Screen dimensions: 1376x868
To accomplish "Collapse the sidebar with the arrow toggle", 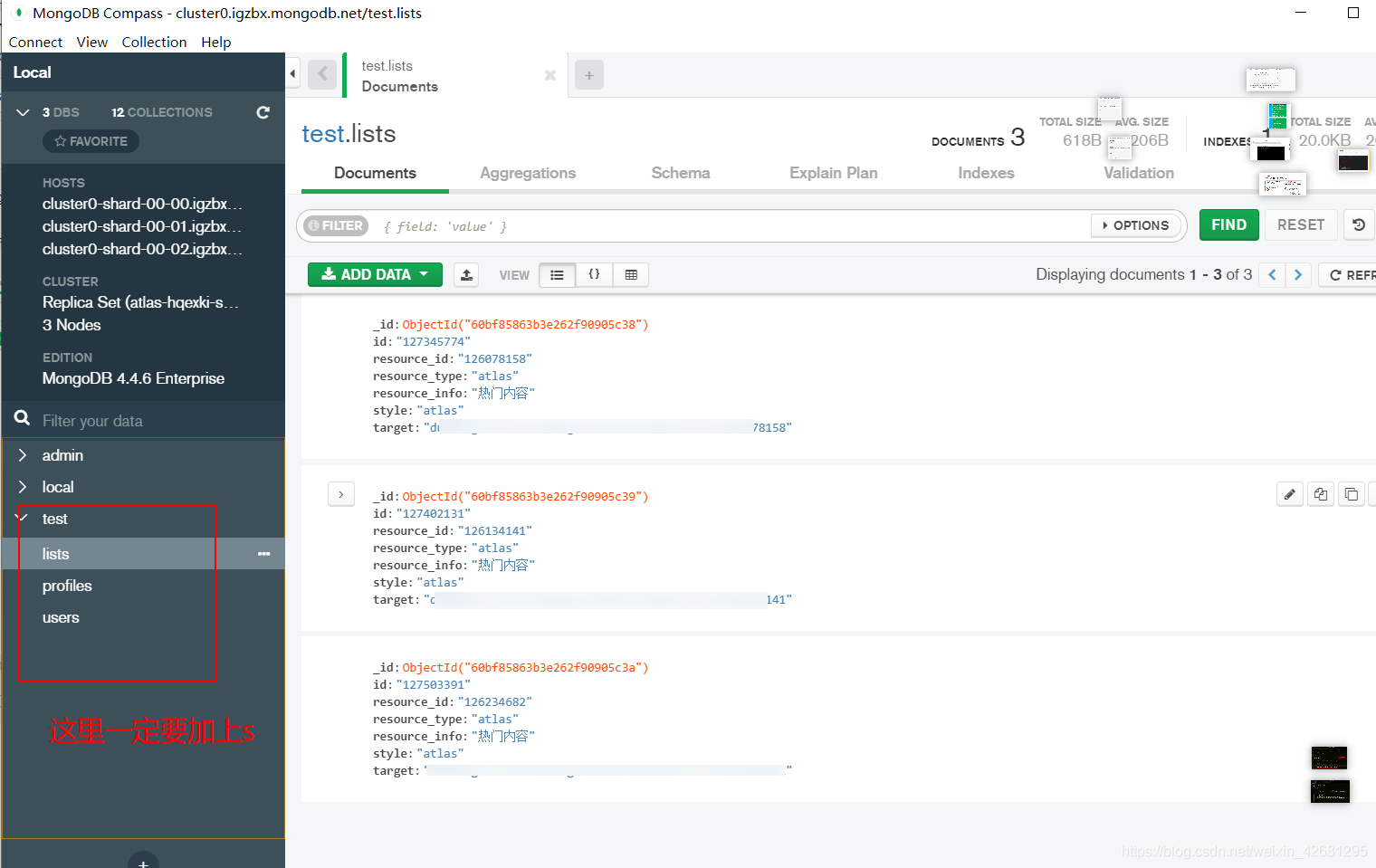I will pos(292,74).
